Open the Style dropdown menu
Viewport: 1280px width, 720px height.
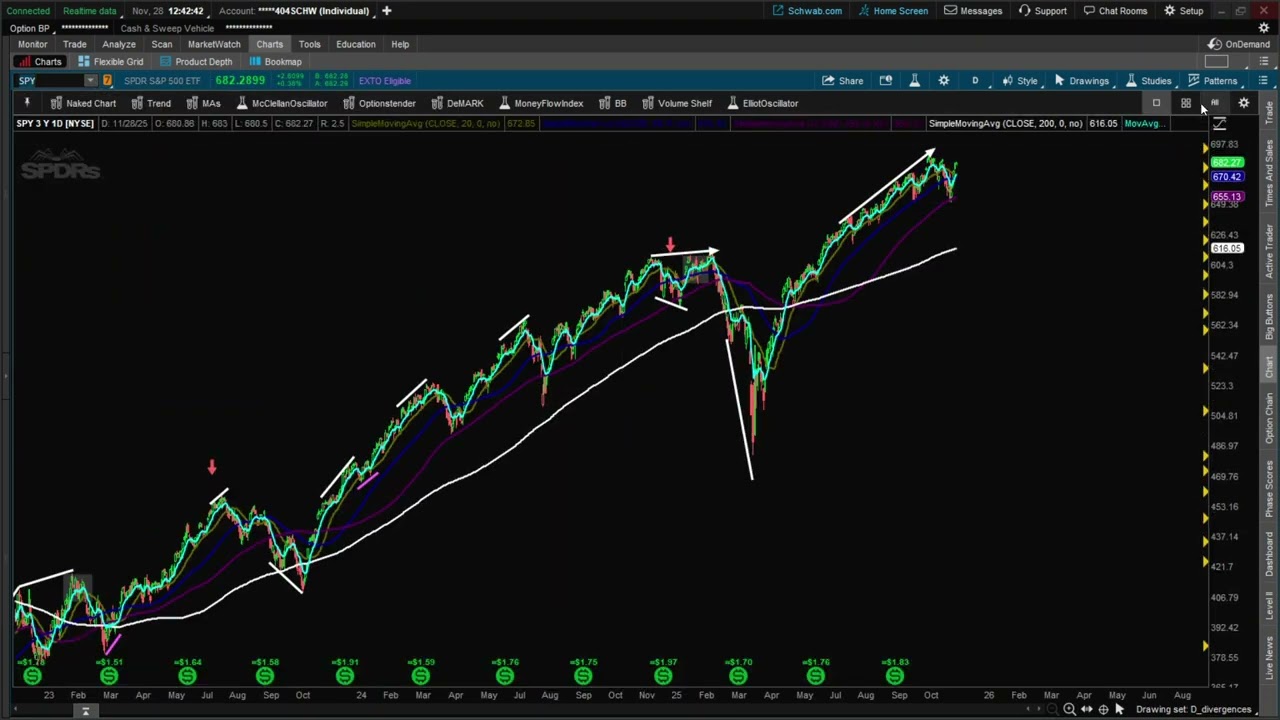point(1020,81)
